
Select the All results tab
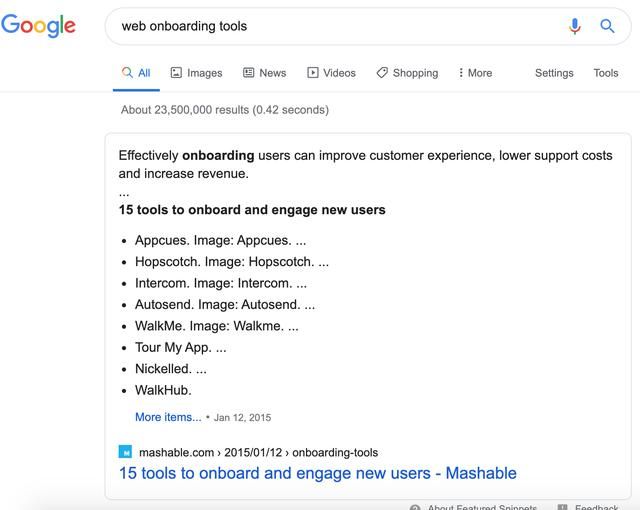(x=136, y=73)
